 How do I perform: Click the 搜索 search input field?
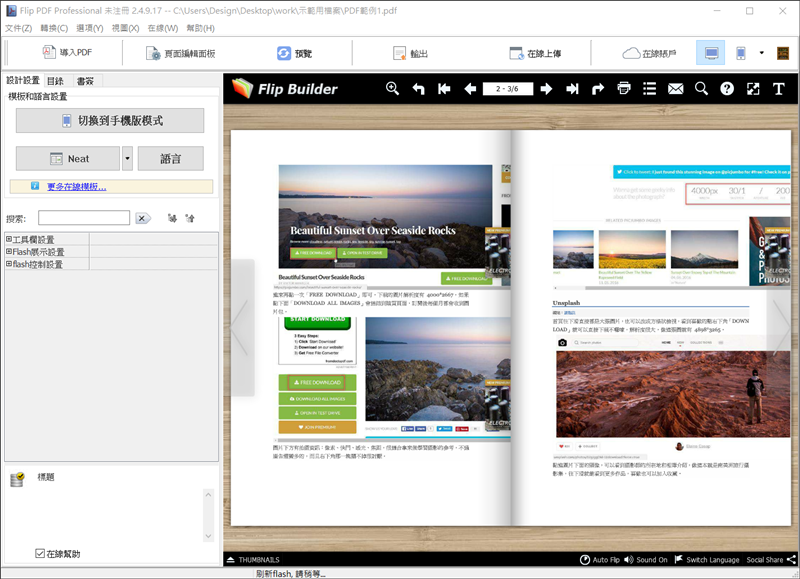[83, 218]
